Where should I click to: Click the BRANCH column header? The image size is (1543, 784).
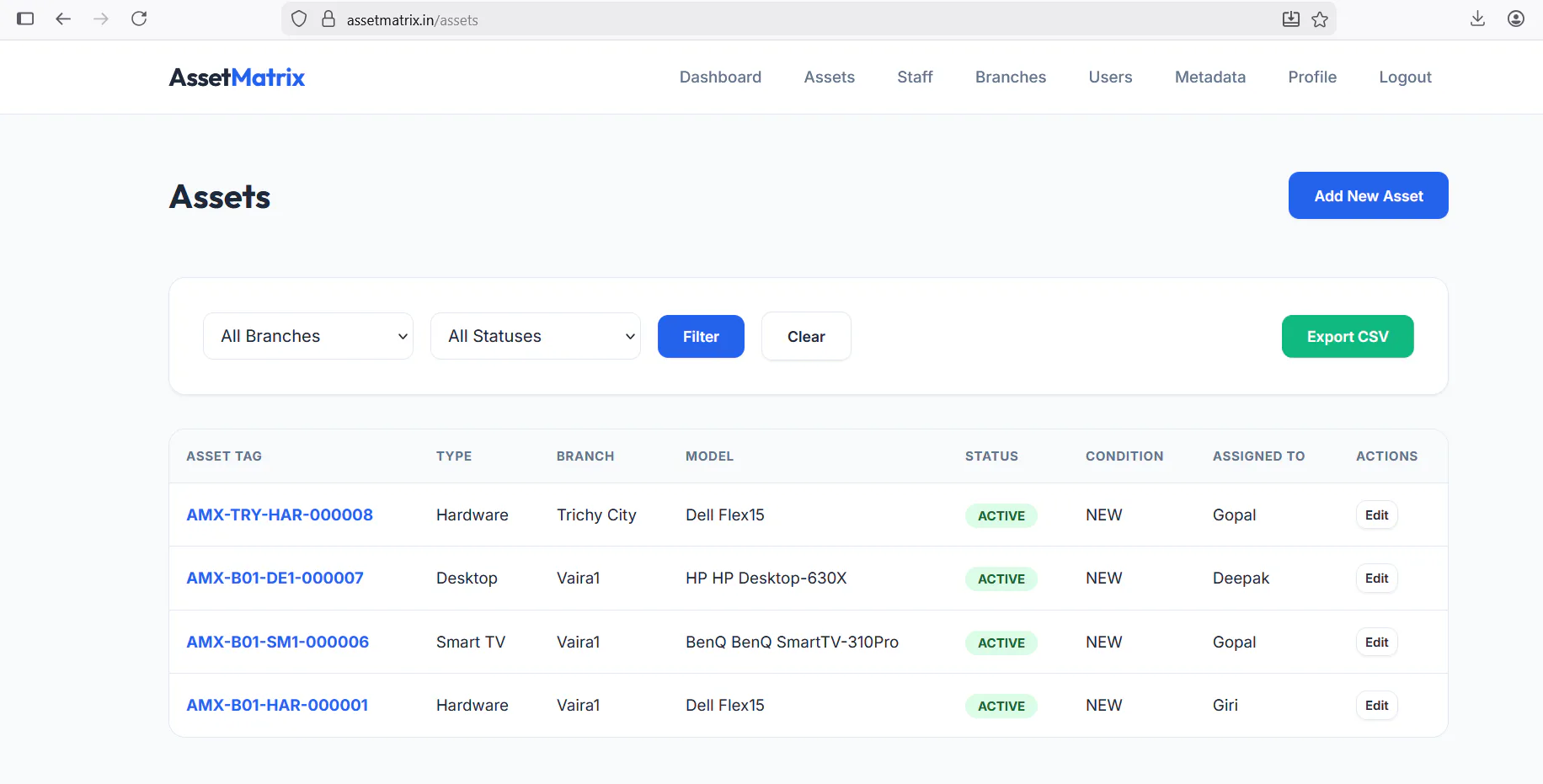click(585, 456)
